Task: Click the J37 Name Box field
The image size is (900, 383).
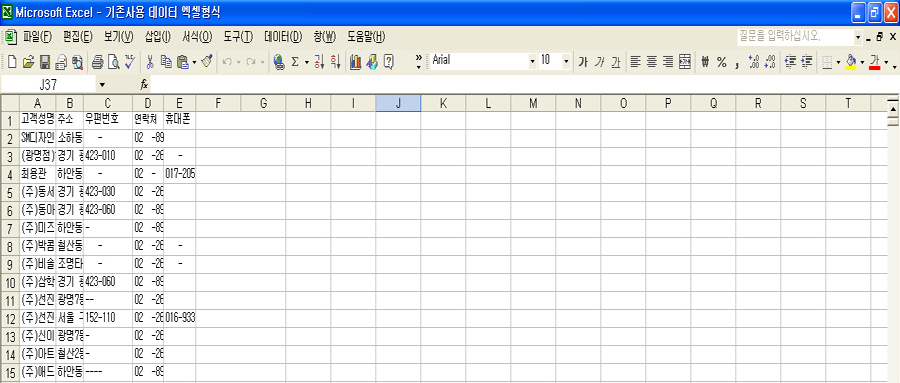Action: 49,85
